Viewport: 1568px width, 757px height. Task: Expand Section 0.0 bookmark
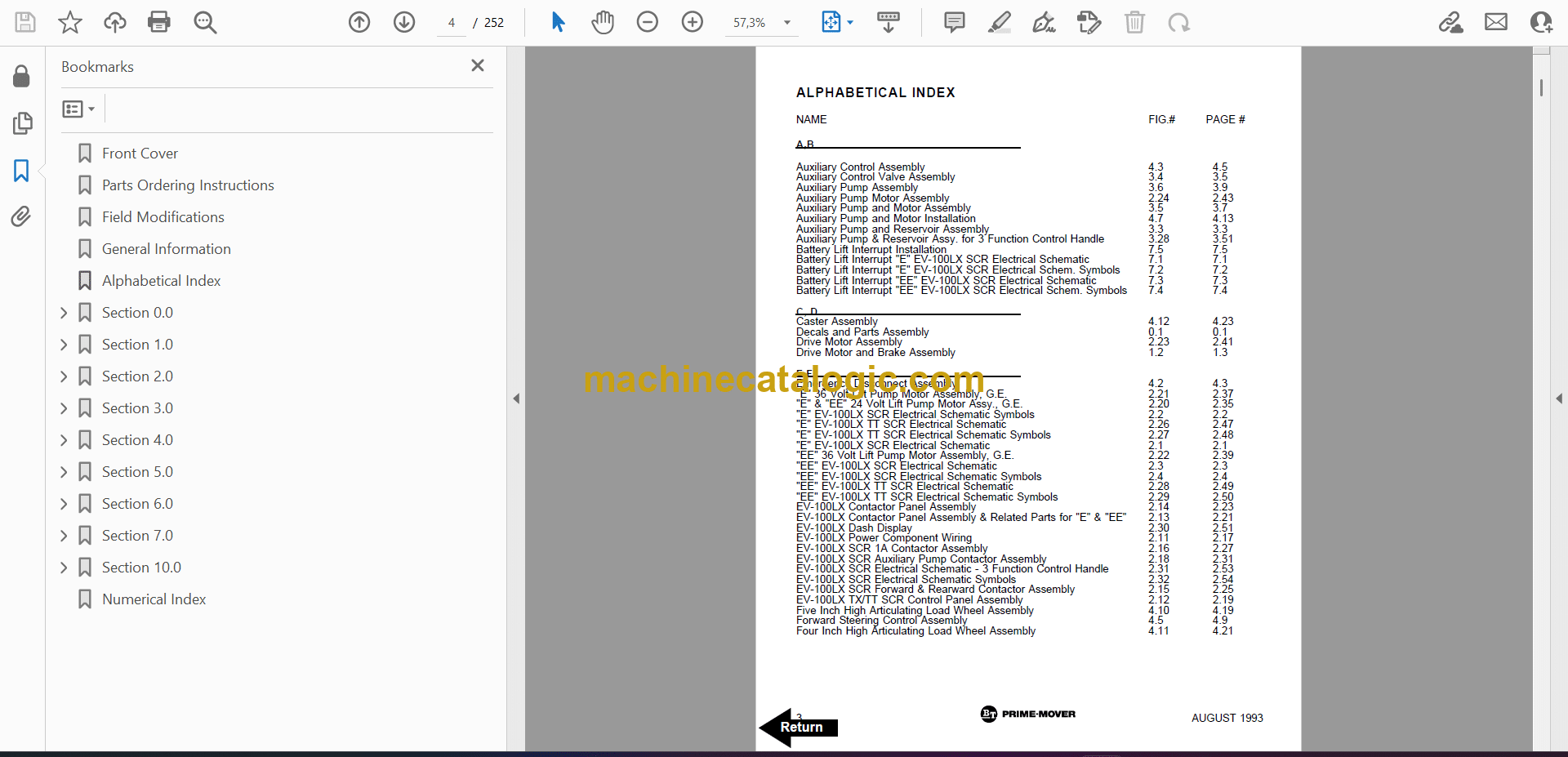point(64,313)
